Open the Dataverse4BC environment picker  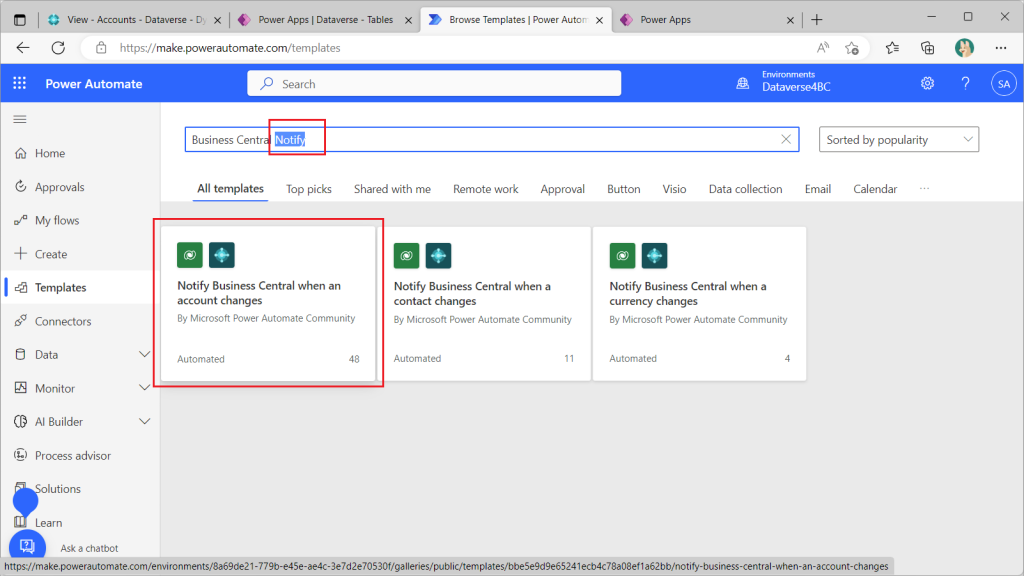tap(795, 83)
